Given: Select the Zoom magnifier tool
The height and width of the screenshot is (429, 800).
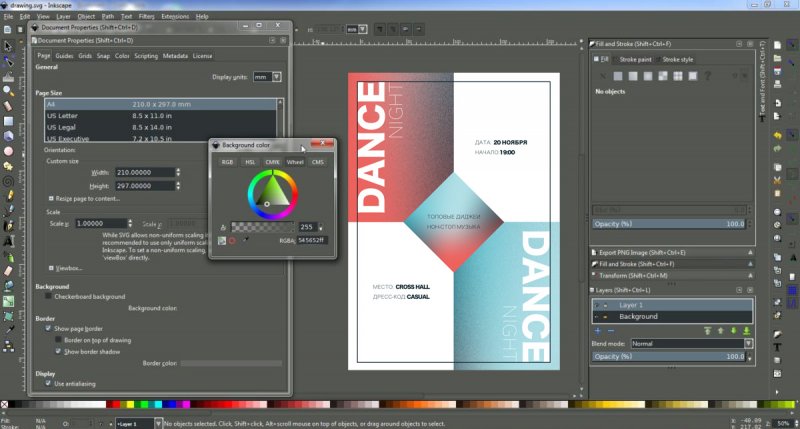Looking at the screenshot, I should point(8,90).
